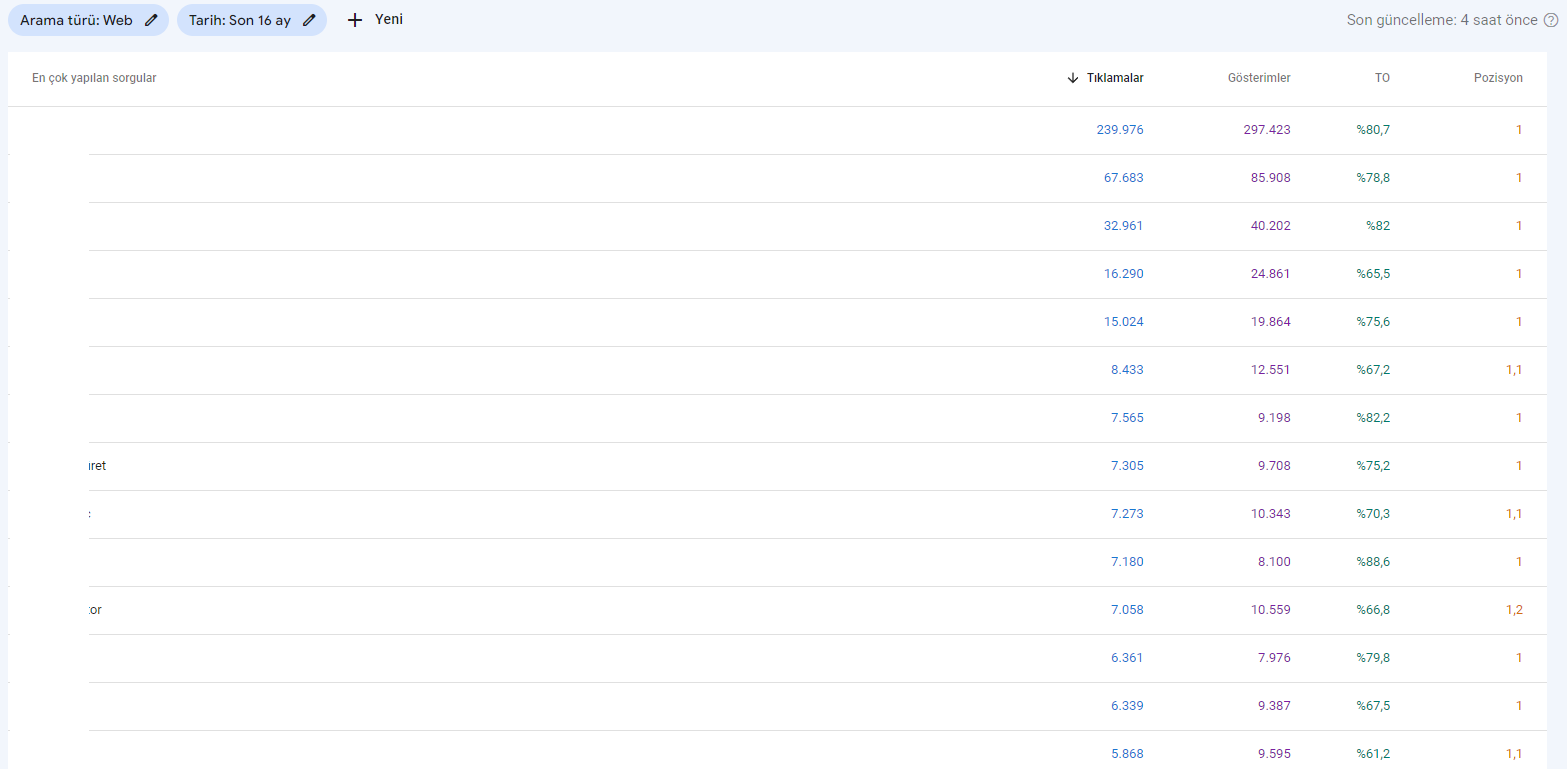Sort by Gösterimler column header

point(1259,78)
